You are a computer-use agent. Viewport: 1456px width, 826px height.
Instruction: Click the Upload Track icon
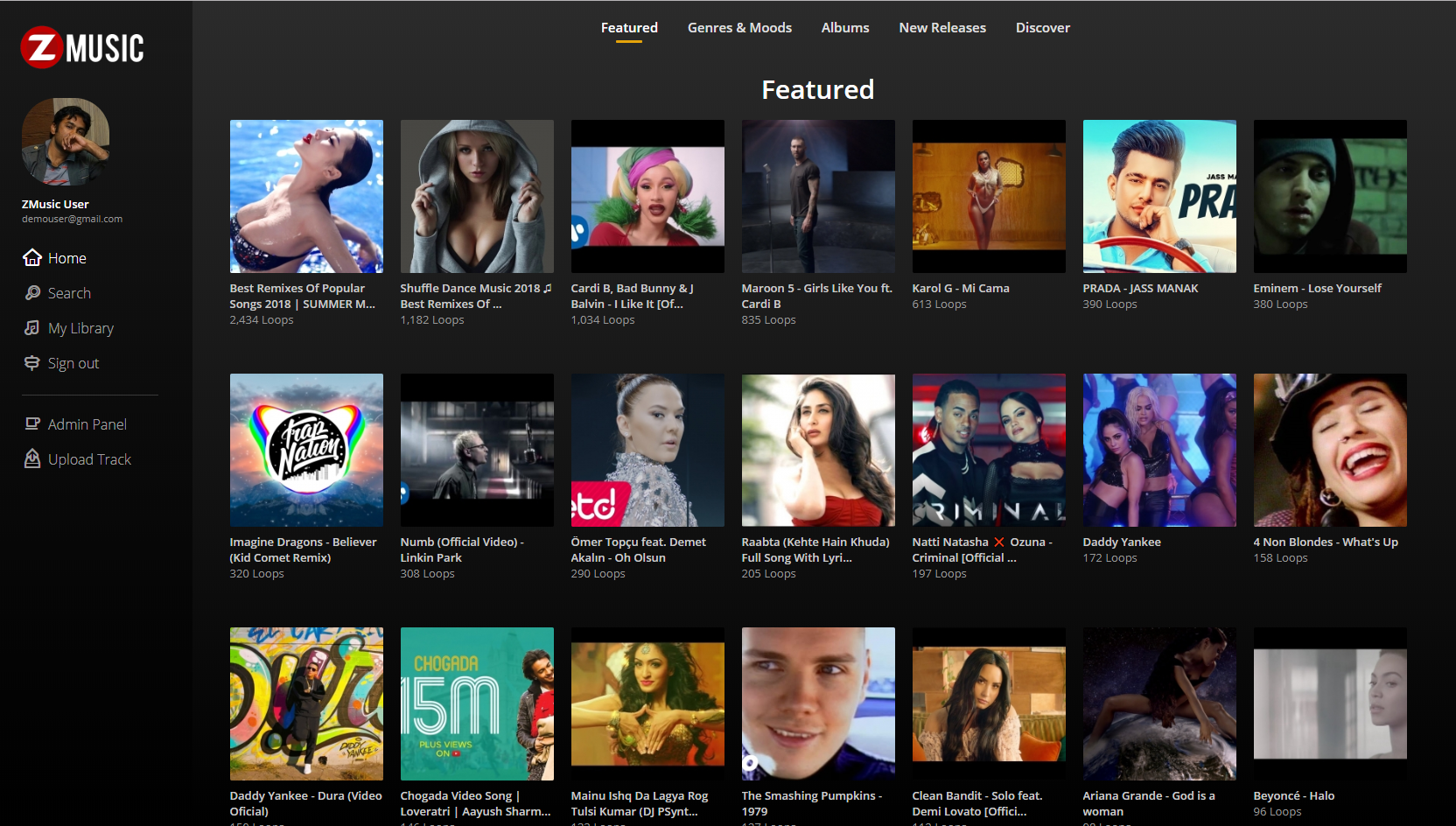[32, 458]
